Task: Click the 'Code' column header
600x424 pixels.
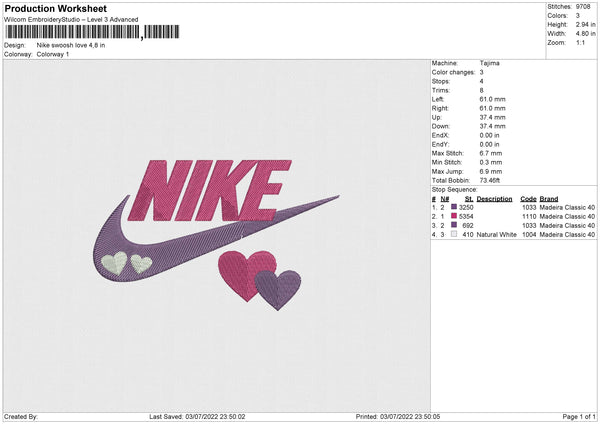Action: pos(528,199)
